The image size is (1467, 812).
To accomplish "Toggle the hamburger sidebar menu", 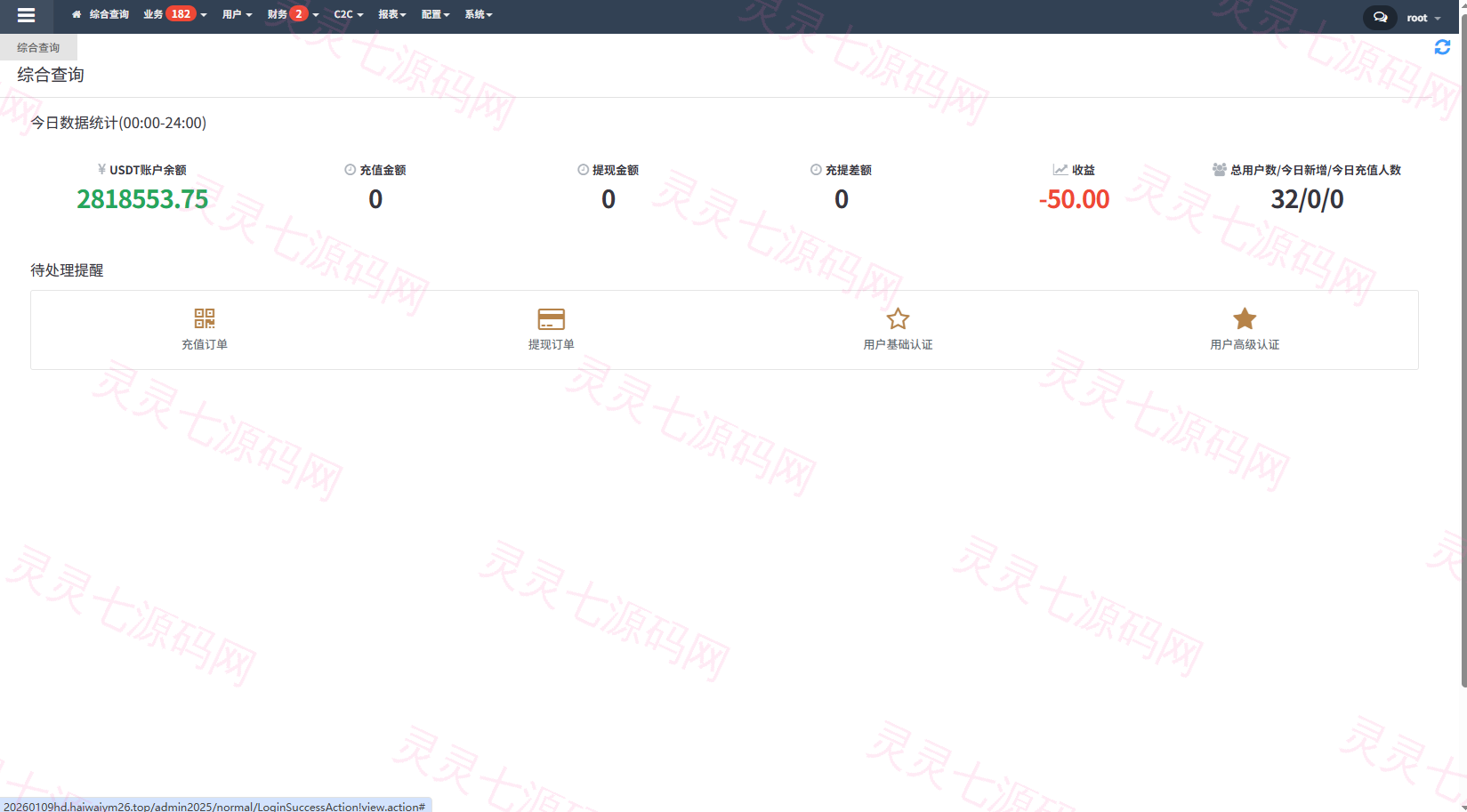I will pyautogui.click(x=26, y=15).
